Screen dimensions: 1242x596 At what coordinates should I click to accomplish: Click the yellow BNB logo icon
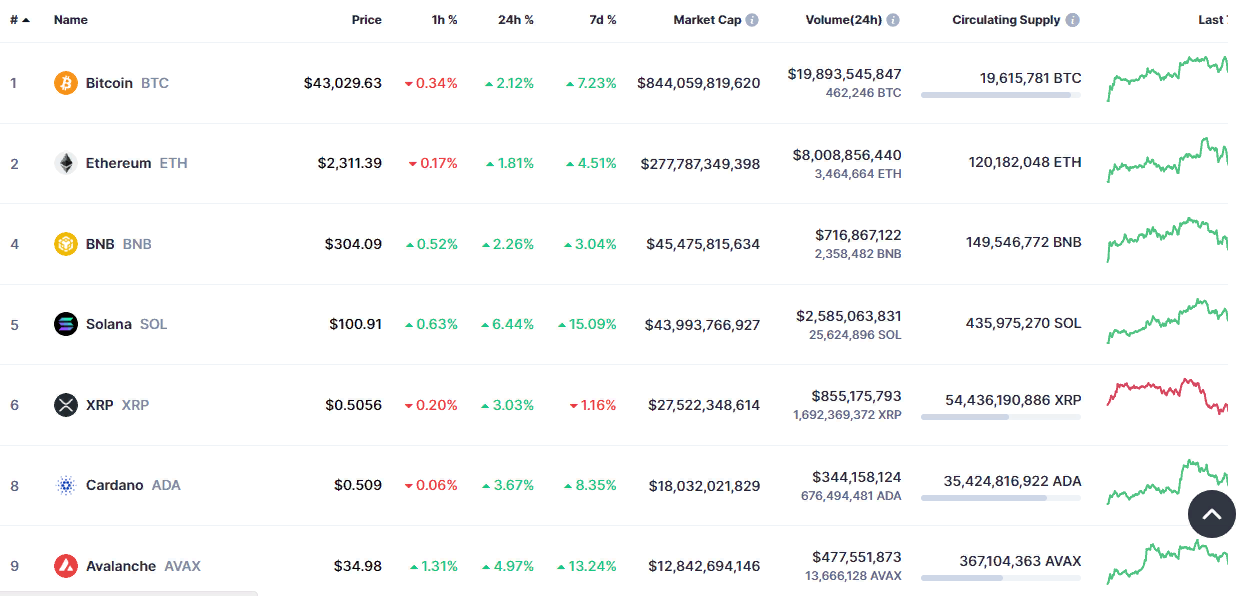(66, 244)
